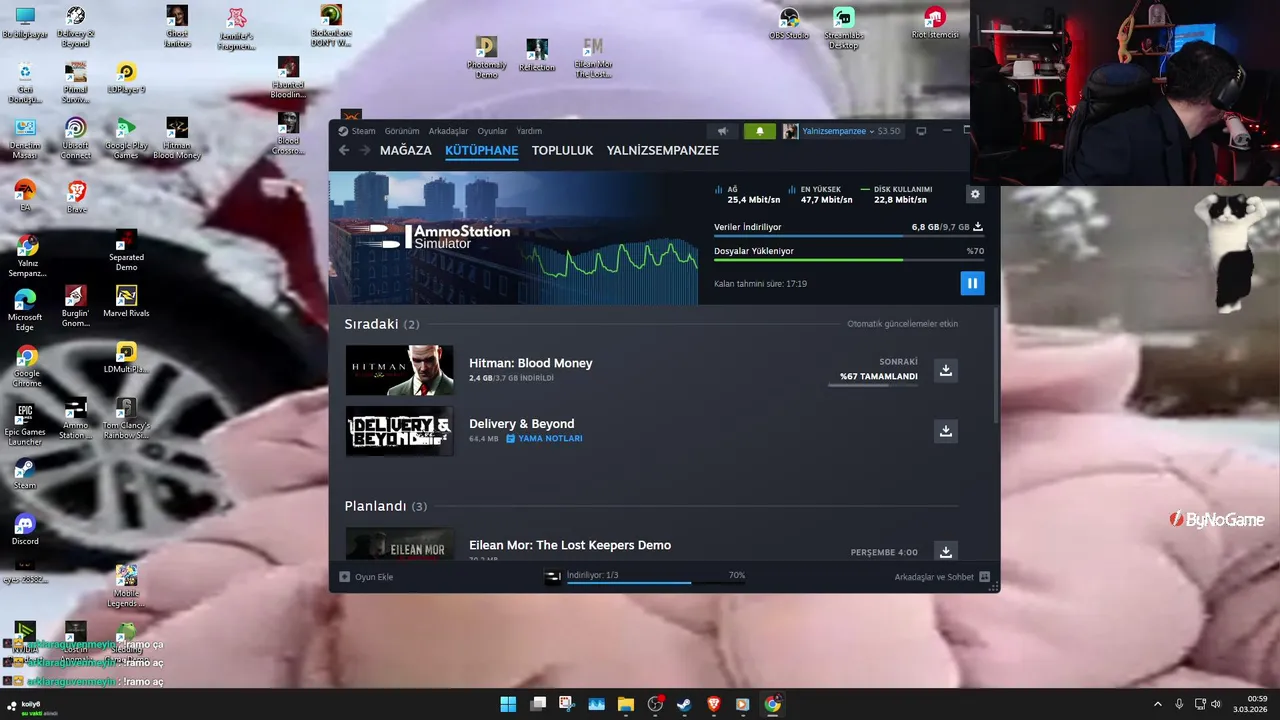Image resolution: width=1280 pixels, height=720 pixels.
Task: Open the AmmoStation Simulator banner
Action: click(x=513, y=238)
